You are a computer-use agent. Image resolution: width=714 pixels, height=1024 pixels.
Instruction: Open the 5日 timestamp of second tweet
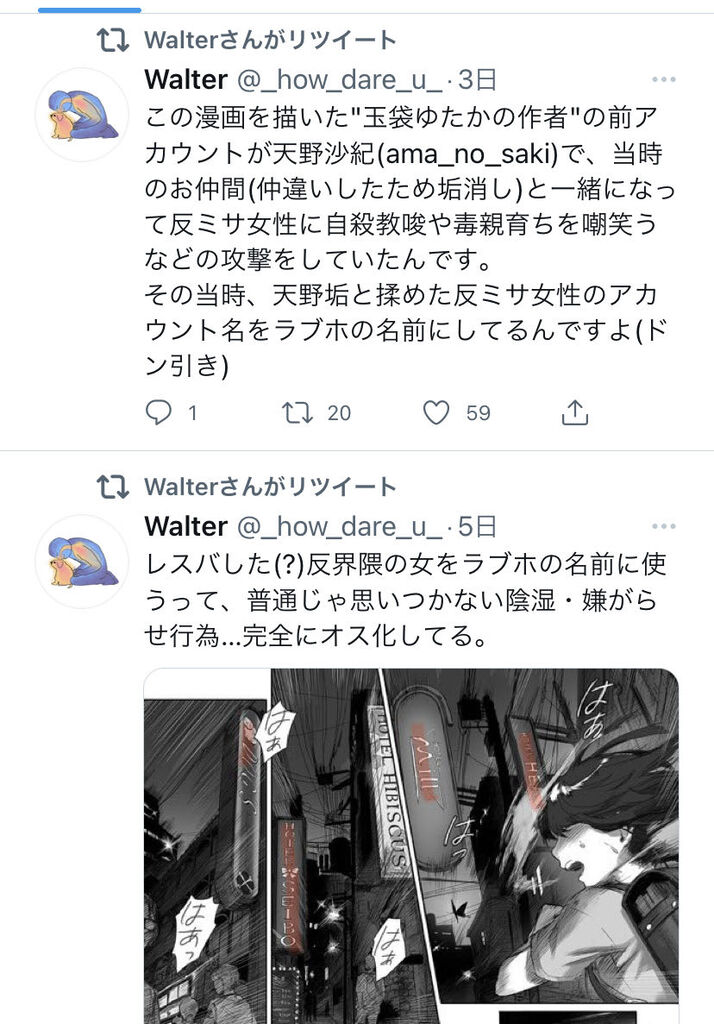pyautogui.click(x=478, y=526)
